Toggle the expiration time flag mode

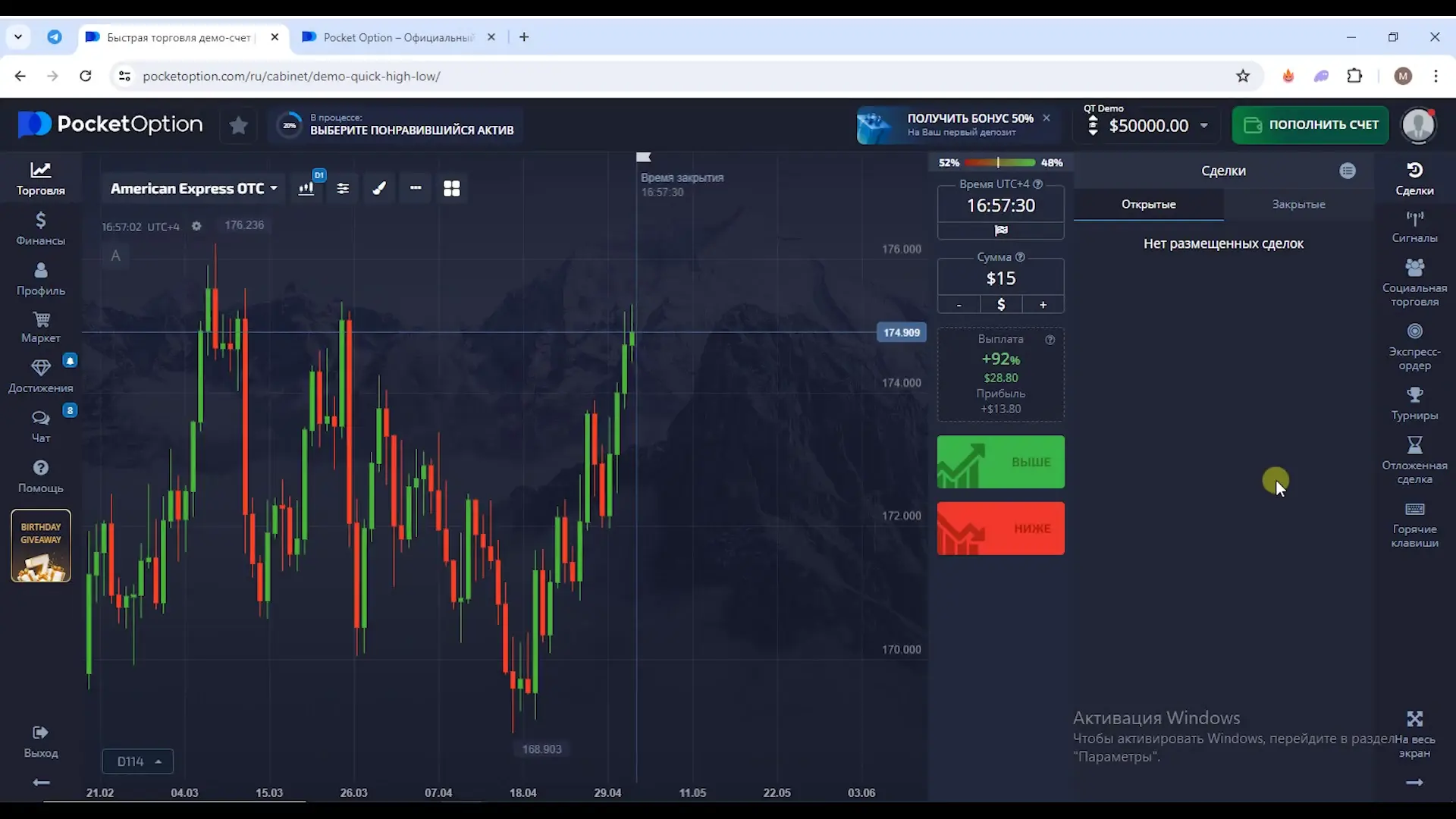click(1000, 230)
